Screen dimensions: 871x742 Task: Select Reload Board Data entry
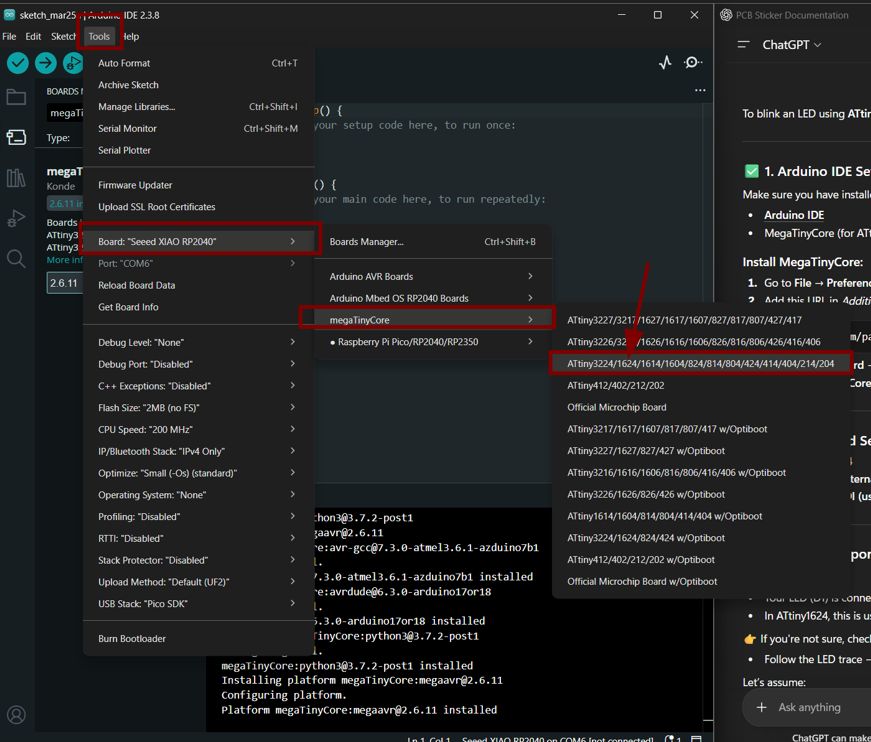[x=198, y=285]
